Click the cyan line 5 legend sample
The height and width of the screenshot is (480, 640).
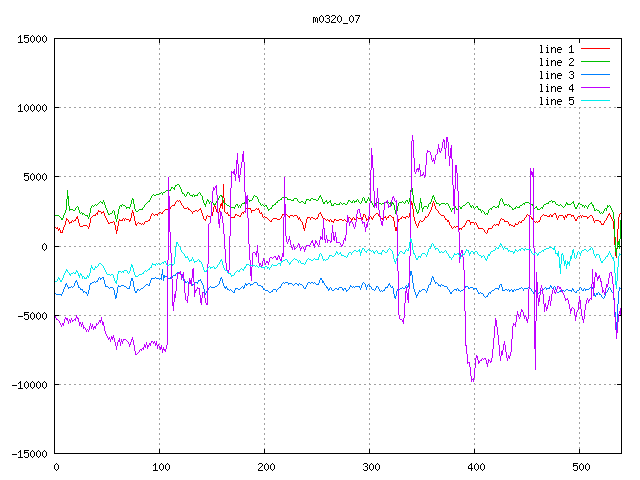595,101
